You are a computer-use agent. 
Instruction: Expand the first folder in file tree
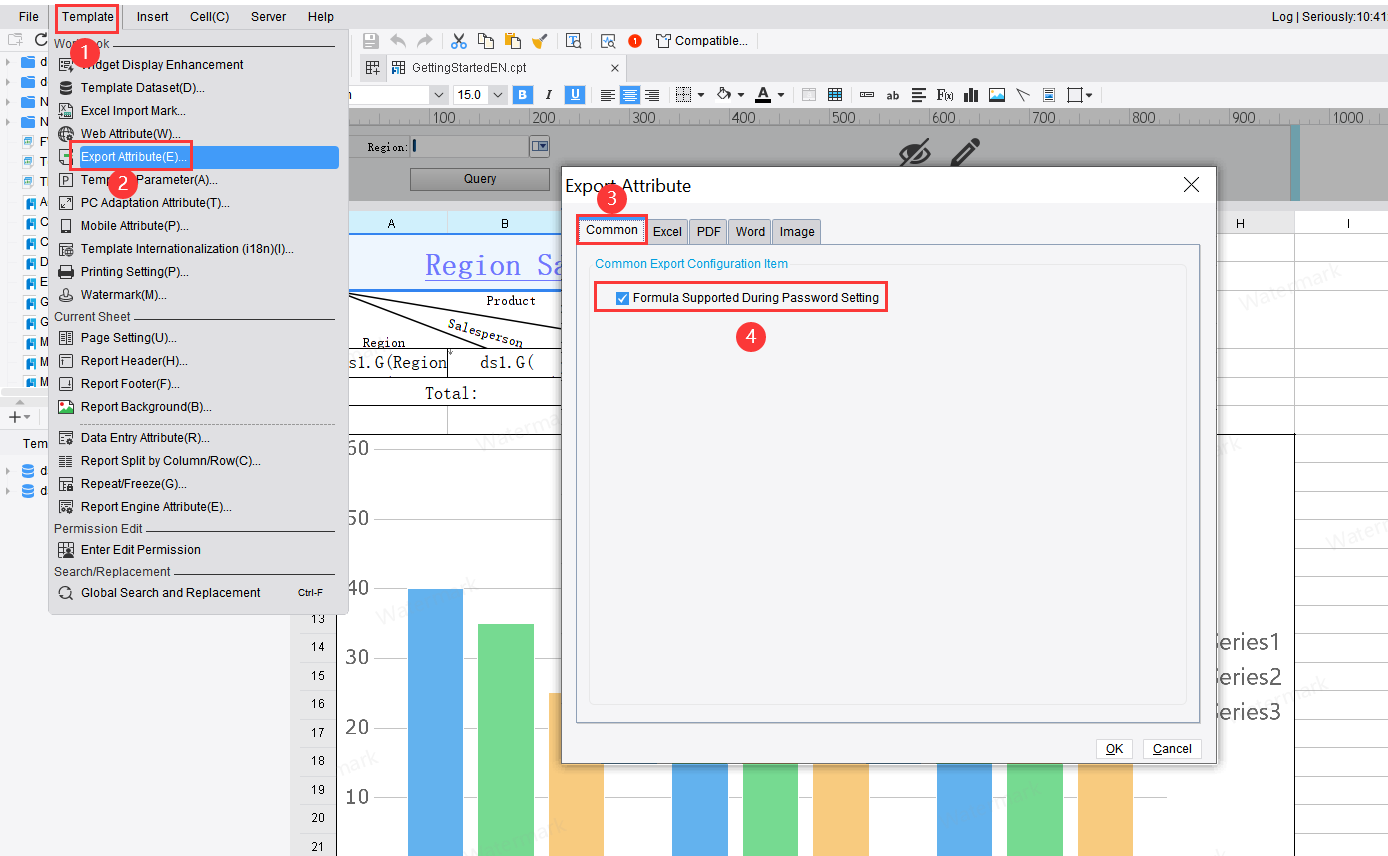pyautogui.click(x=8, y=62)
